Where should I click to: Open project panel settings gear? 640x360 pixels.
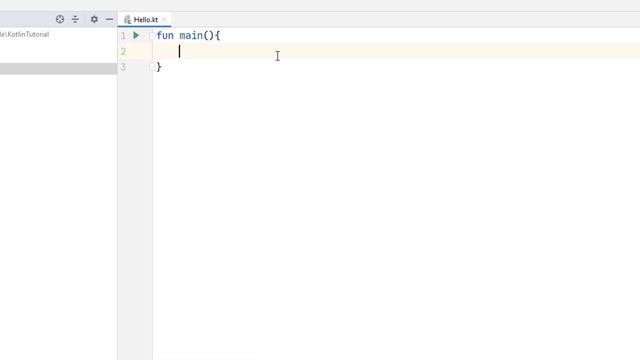click(94, 19)
